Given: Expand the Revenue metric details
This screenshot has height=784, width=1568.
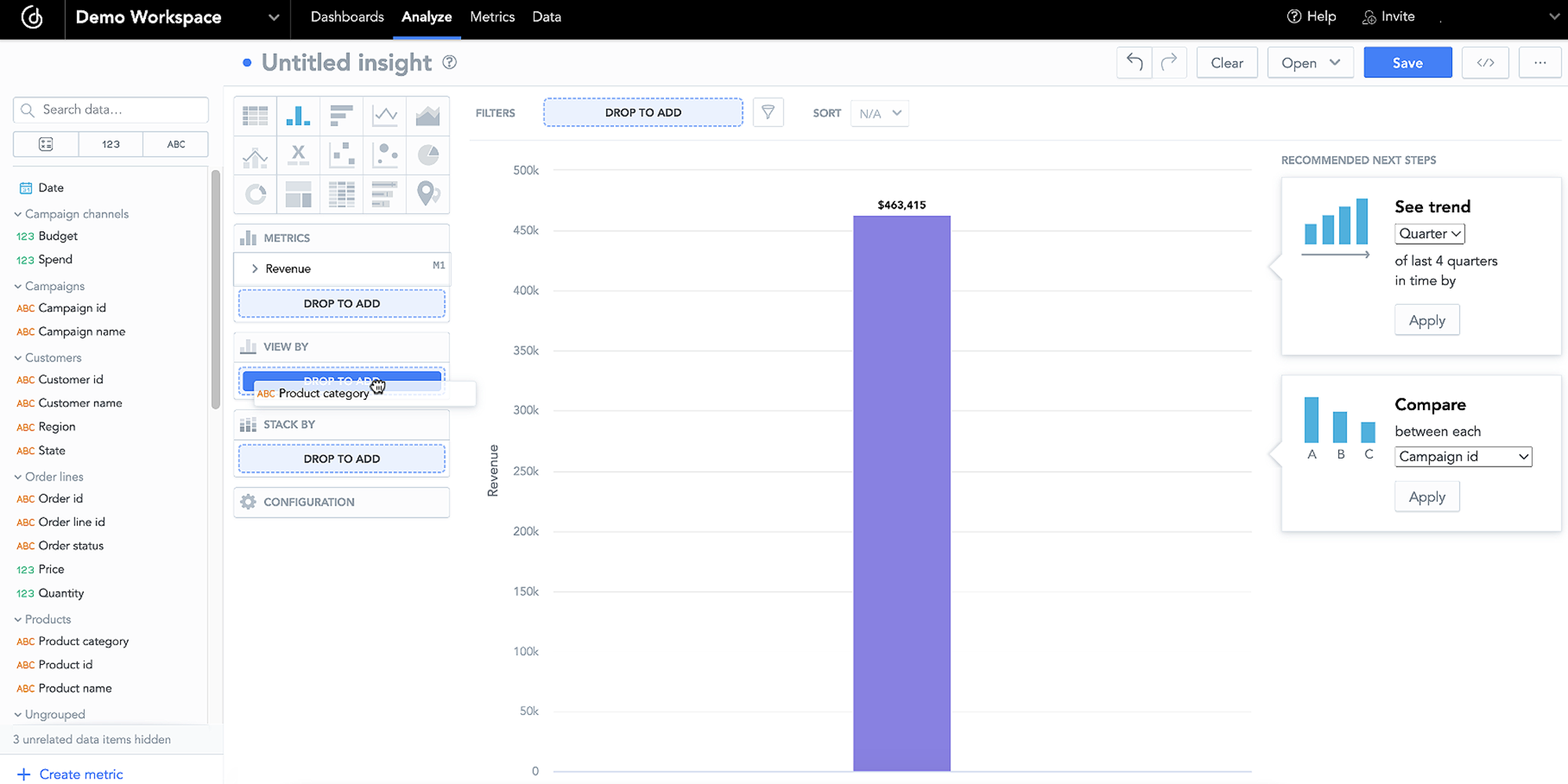Looking at the screenshot, I should [x=254, y=268].
